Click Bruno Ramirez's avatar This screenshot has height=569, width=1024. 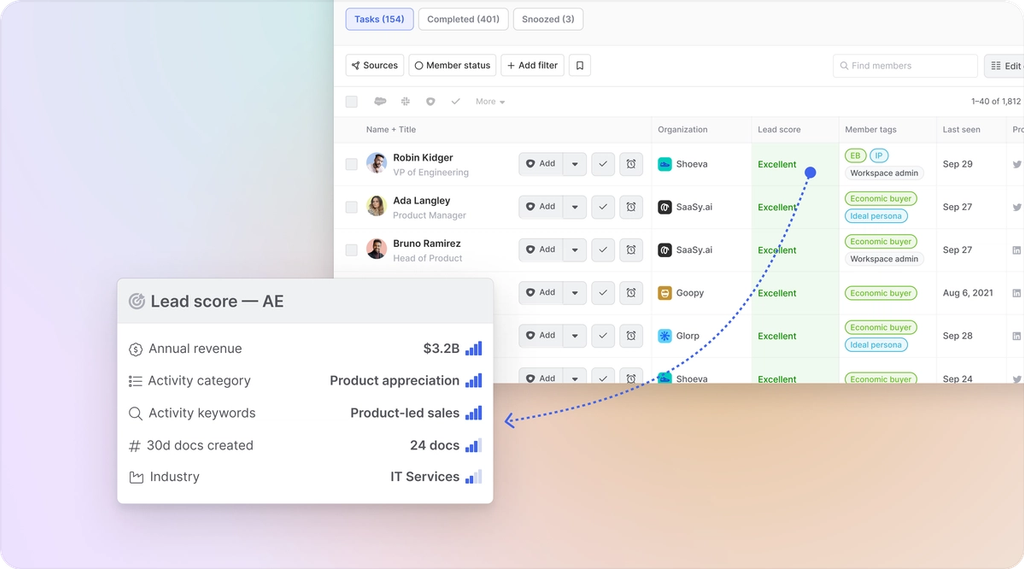pyautogui.click(x=376, y=249)
